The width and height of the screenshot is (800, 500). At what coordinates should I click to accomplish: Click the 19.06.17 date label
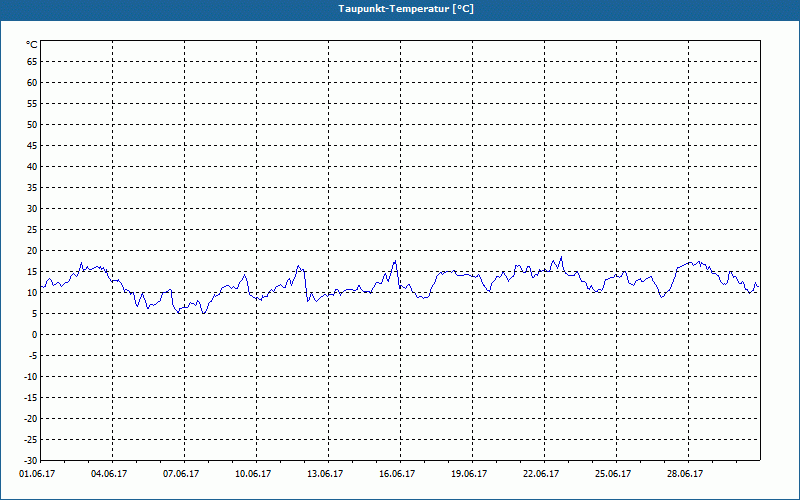click(x=469, y=474)
